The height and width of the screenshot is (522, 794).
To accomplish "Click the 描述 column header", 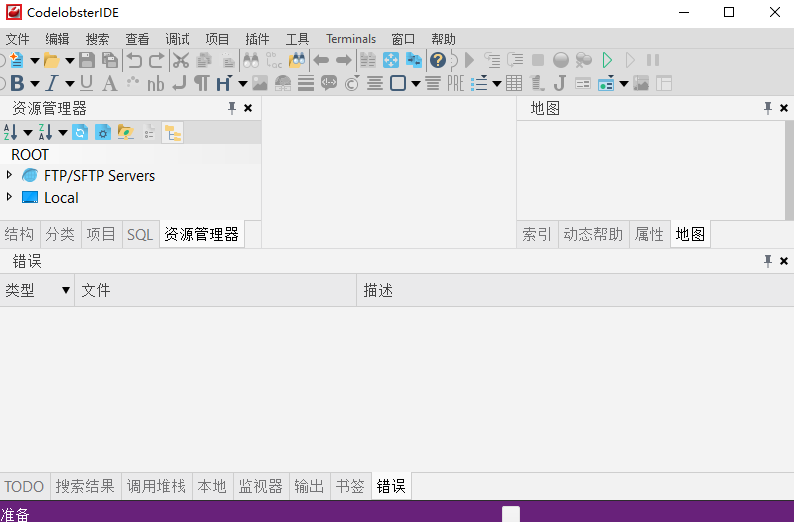I will click(x=575, y=290).
